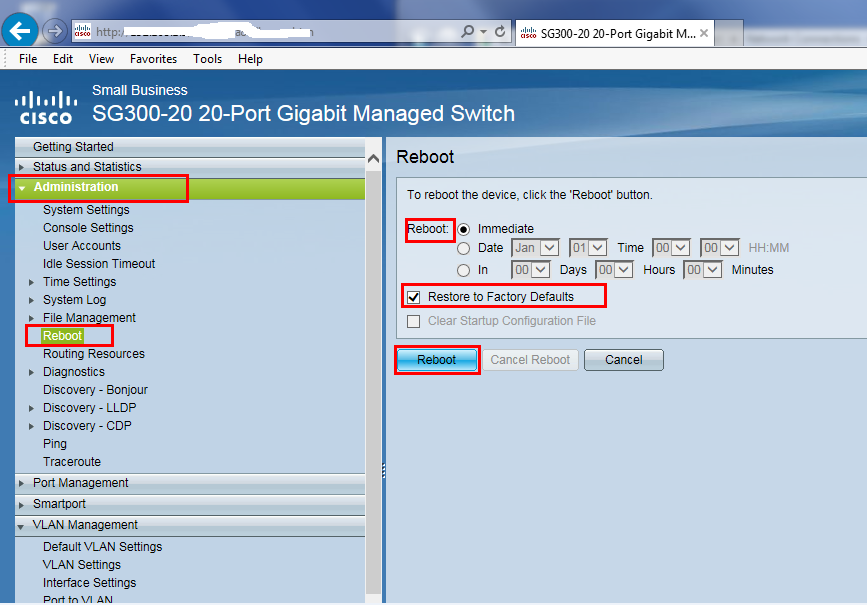
Task: Toggle Restore to Factory Defaults checkbox
Action: pos(414,297)
